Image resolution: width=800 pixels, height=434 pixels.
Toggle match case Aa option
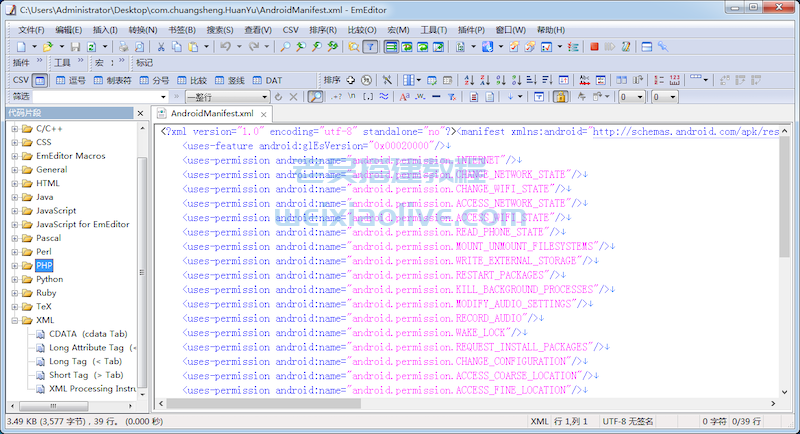(405, 97)
